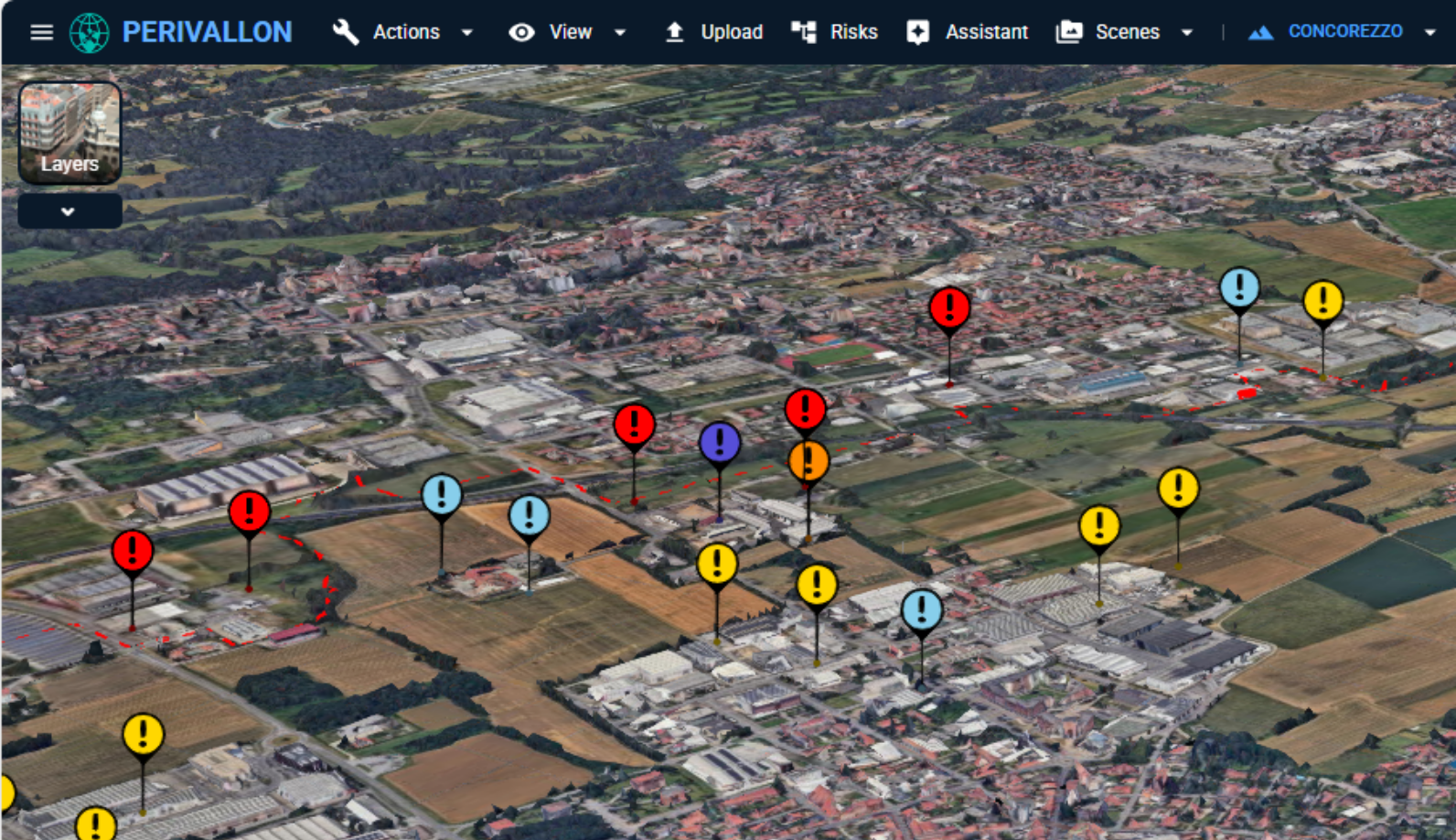Expand the View dropdown arrow

(x=620, y=32)
